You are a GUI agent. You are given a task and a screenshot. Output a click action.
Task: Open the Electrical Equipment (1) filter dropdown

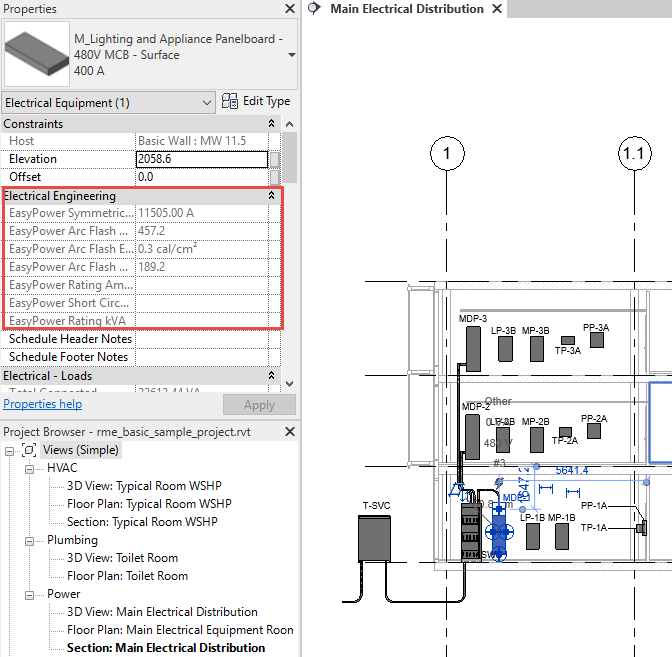207,102
